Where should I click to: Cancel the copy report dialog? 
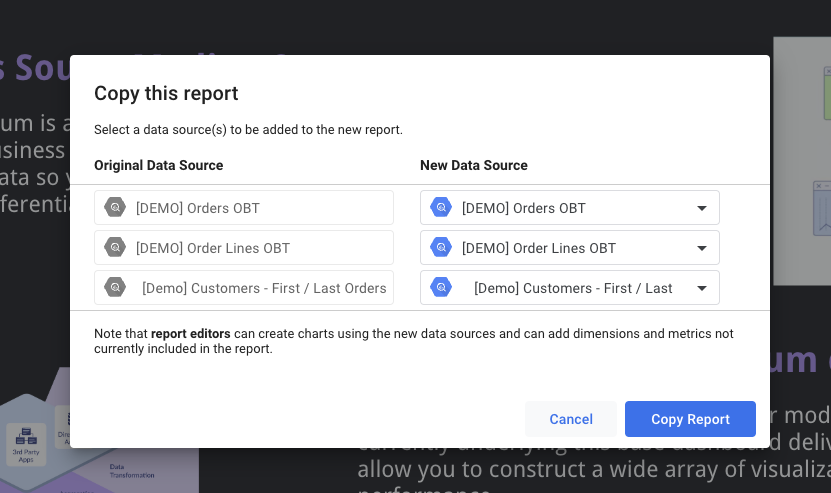(x=571, y=419)
